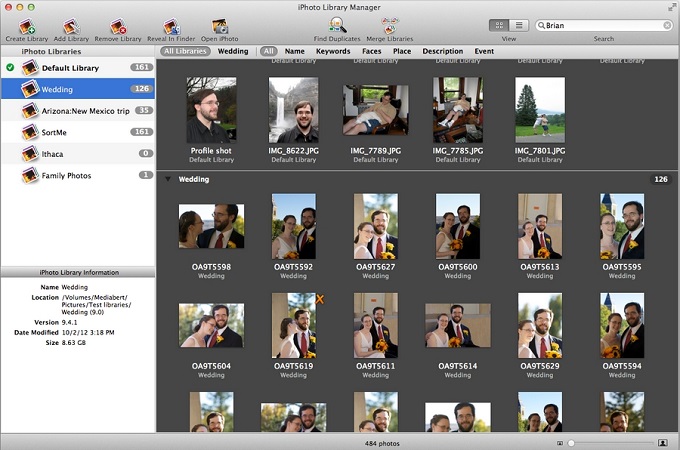The image size is (680, 450).
Task: Choose the Wedding scope filter
Action: click(x=233, y=51)
